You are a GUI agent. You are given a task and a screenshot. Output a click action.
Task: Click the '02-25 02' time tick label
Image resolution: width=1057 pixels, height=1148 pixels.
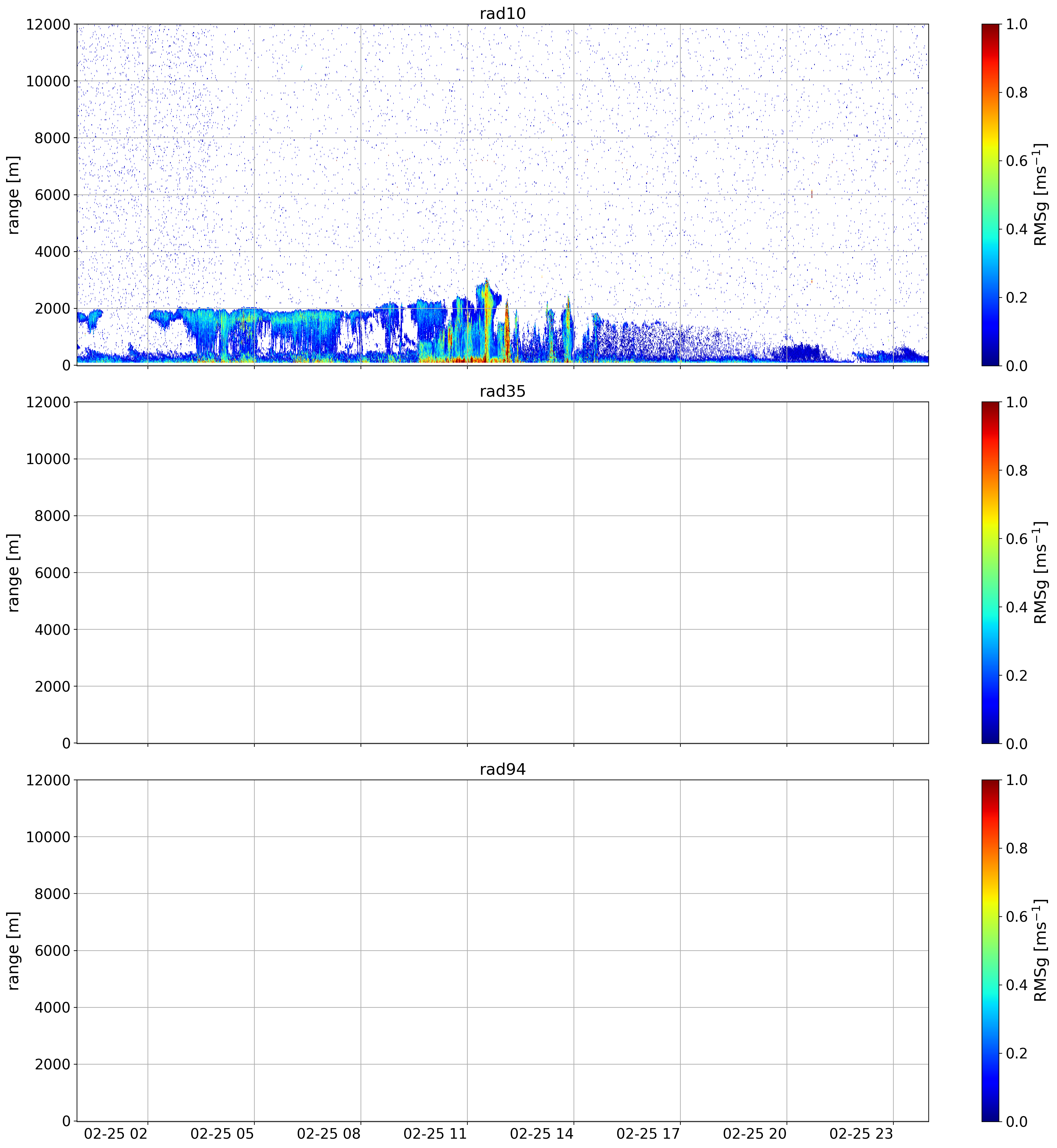click(116, 1134)
